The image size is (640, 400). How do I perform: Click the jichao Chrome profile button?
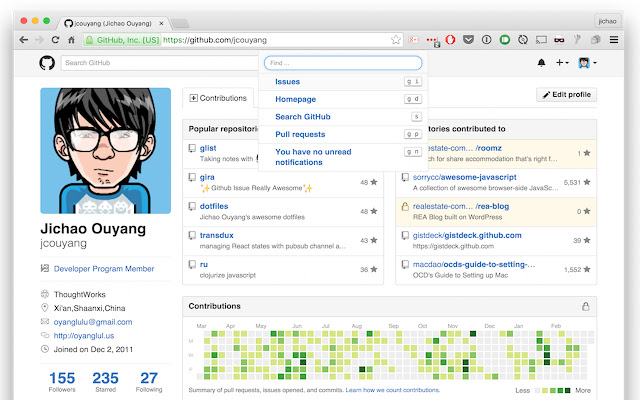coord(607,21)
